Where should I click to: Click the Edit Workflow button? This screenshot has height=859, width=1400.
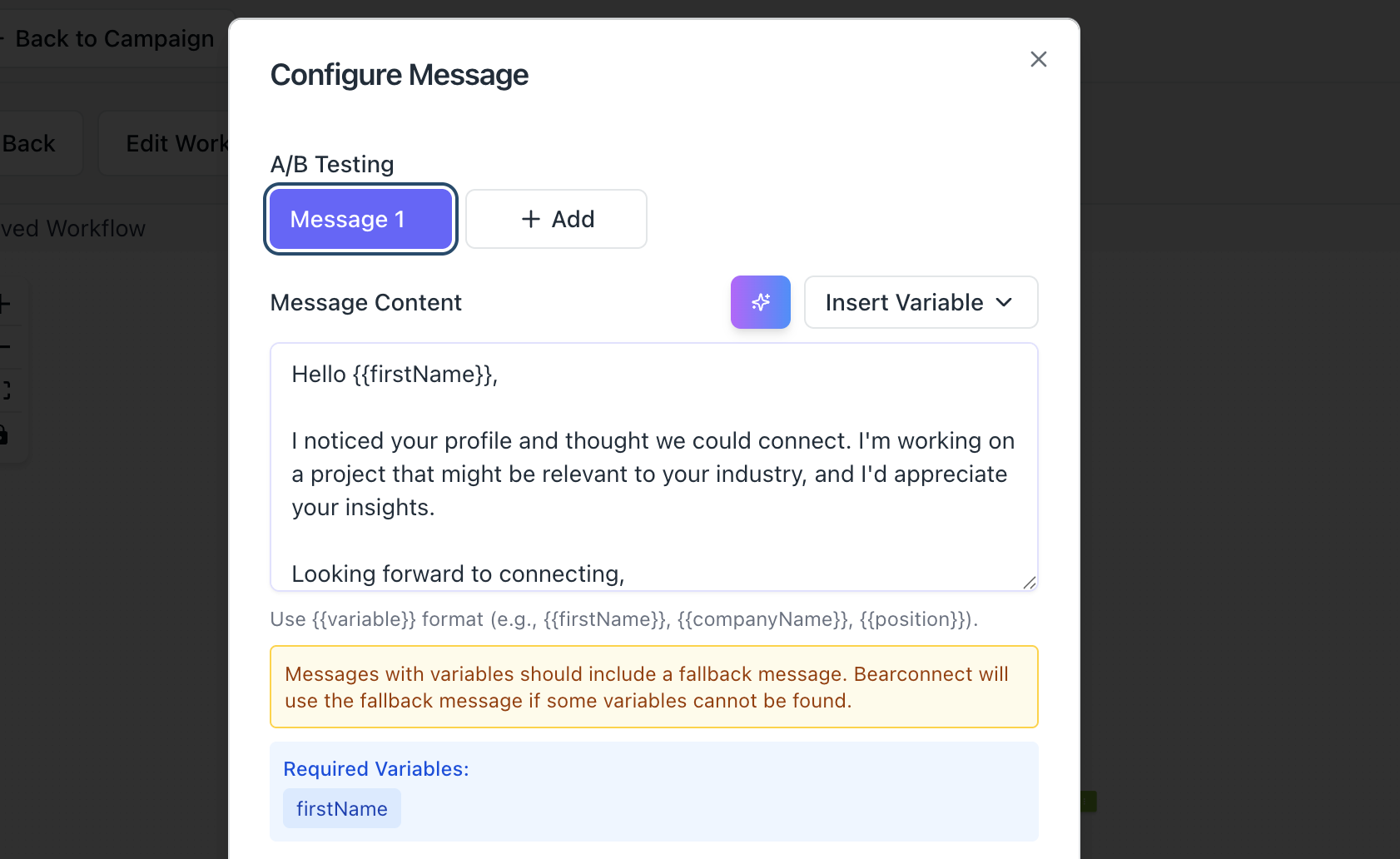point(176,144)
